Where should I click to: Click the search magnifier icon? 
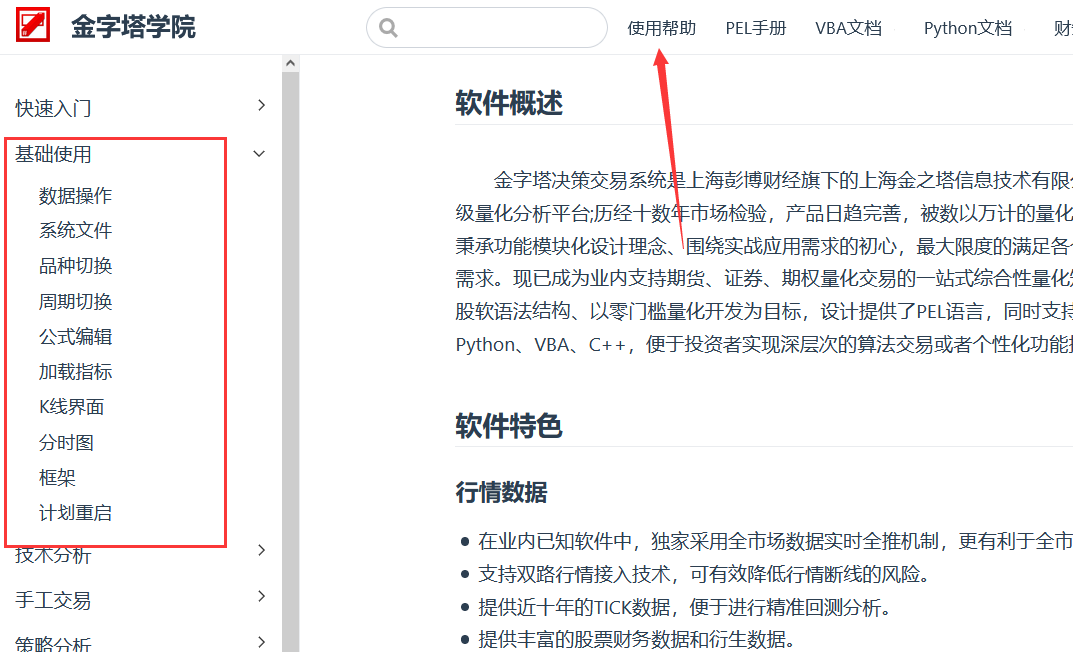(x=388, y=27)
